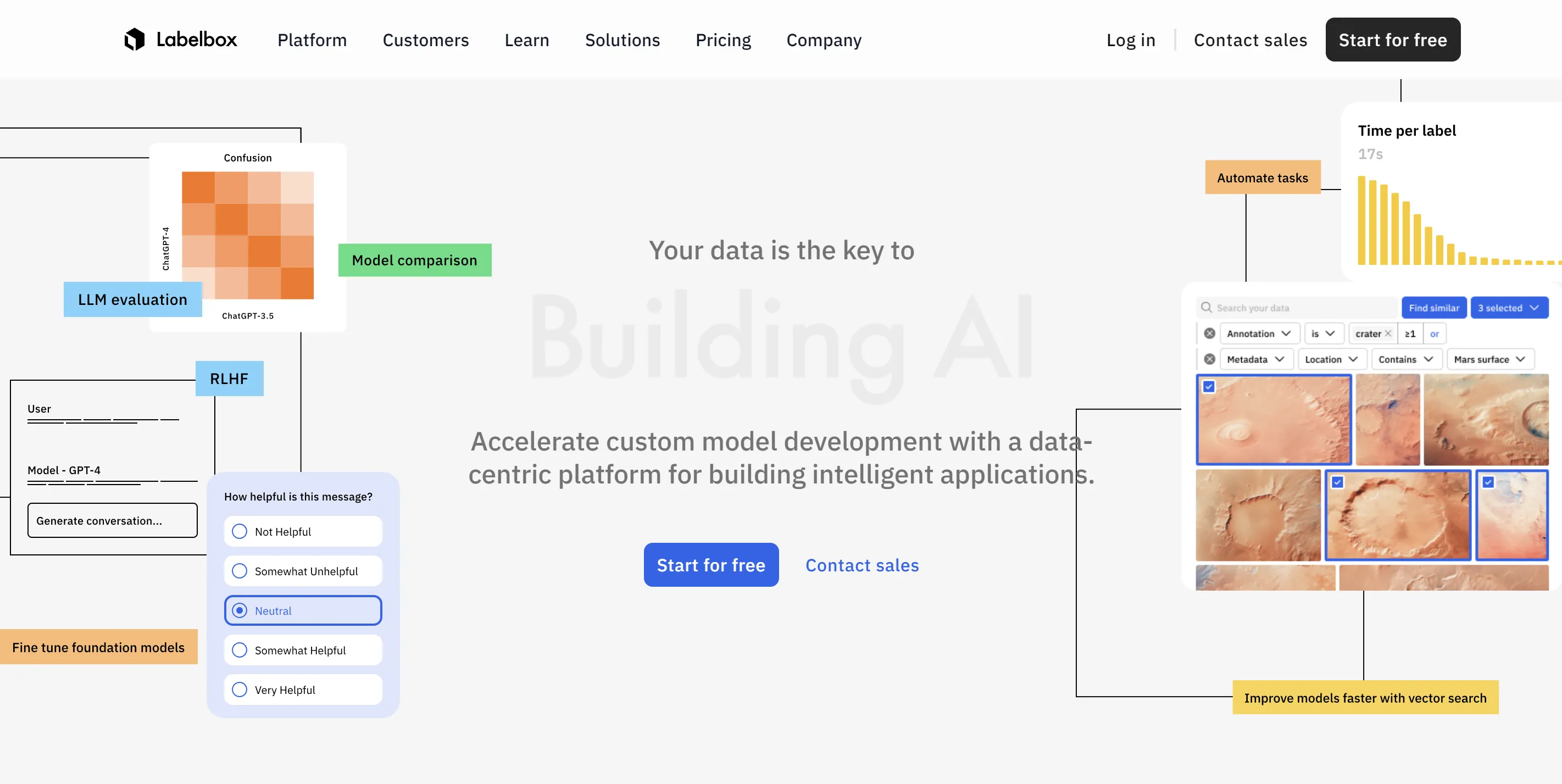Image resolution: width=1562 pixels, height=784 pixels.
Task: Click the Start for free button
Action: pyautogui.click(x=1393, y=39)
